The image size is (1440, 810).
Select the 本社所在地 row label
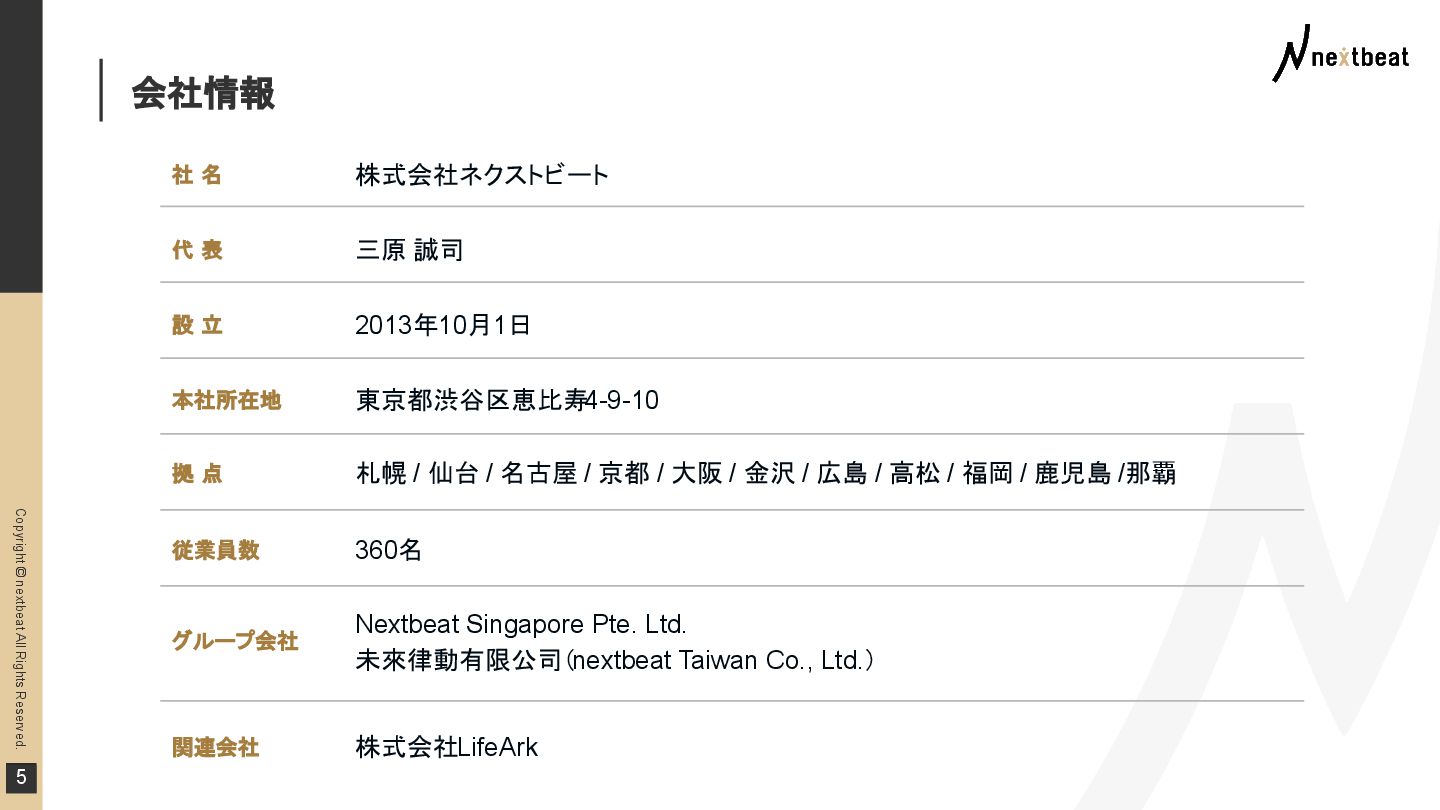pos(226,401)
